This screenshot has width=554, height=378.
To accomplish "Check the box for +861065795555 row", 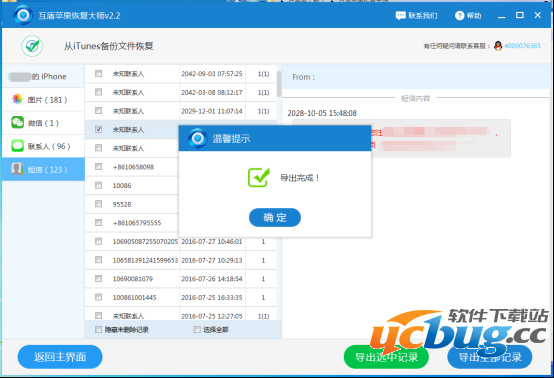I will coord(99,223).
